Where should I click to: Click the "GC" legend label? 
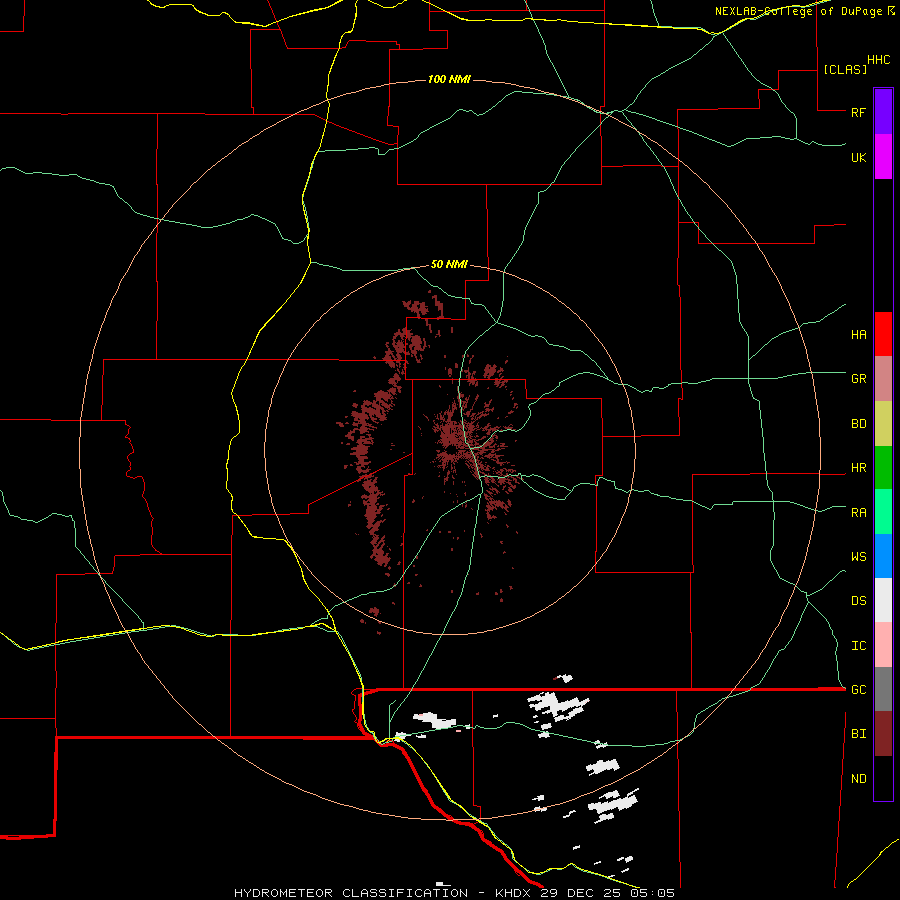point(858,689)
